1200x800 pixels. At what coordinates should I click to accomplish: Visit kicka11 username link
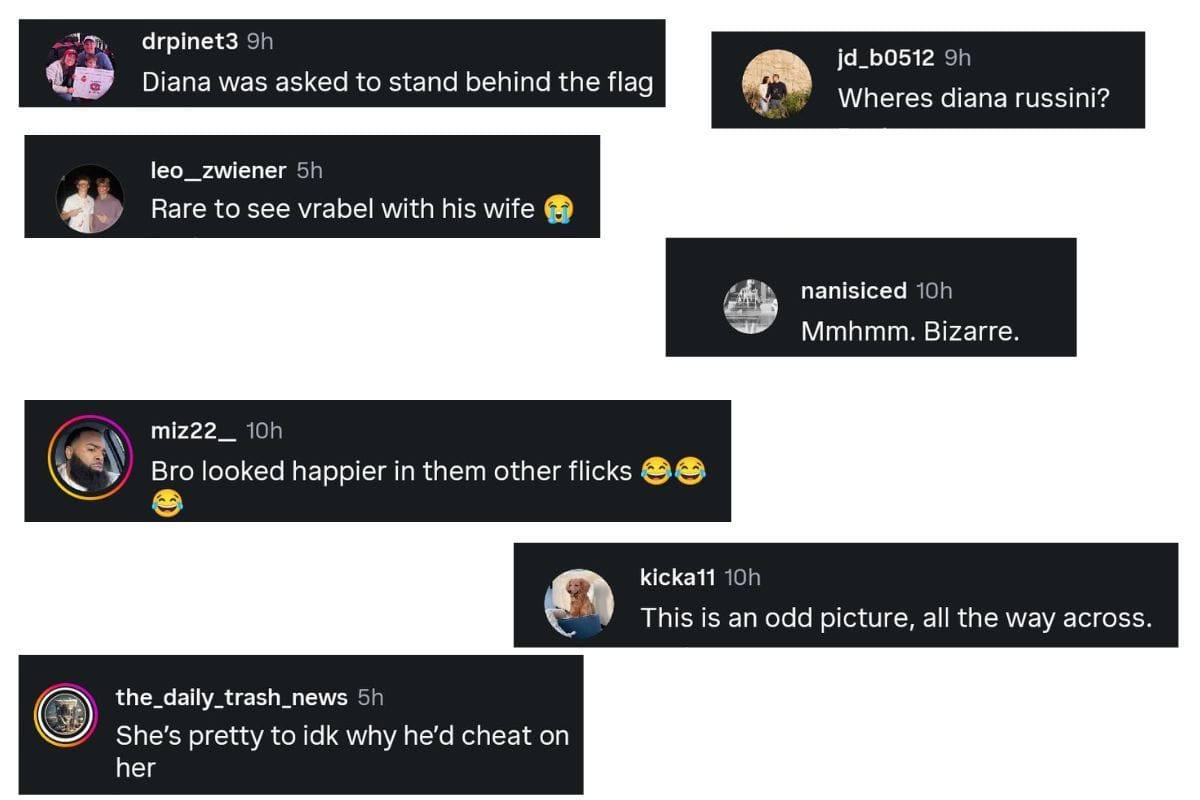677,577
